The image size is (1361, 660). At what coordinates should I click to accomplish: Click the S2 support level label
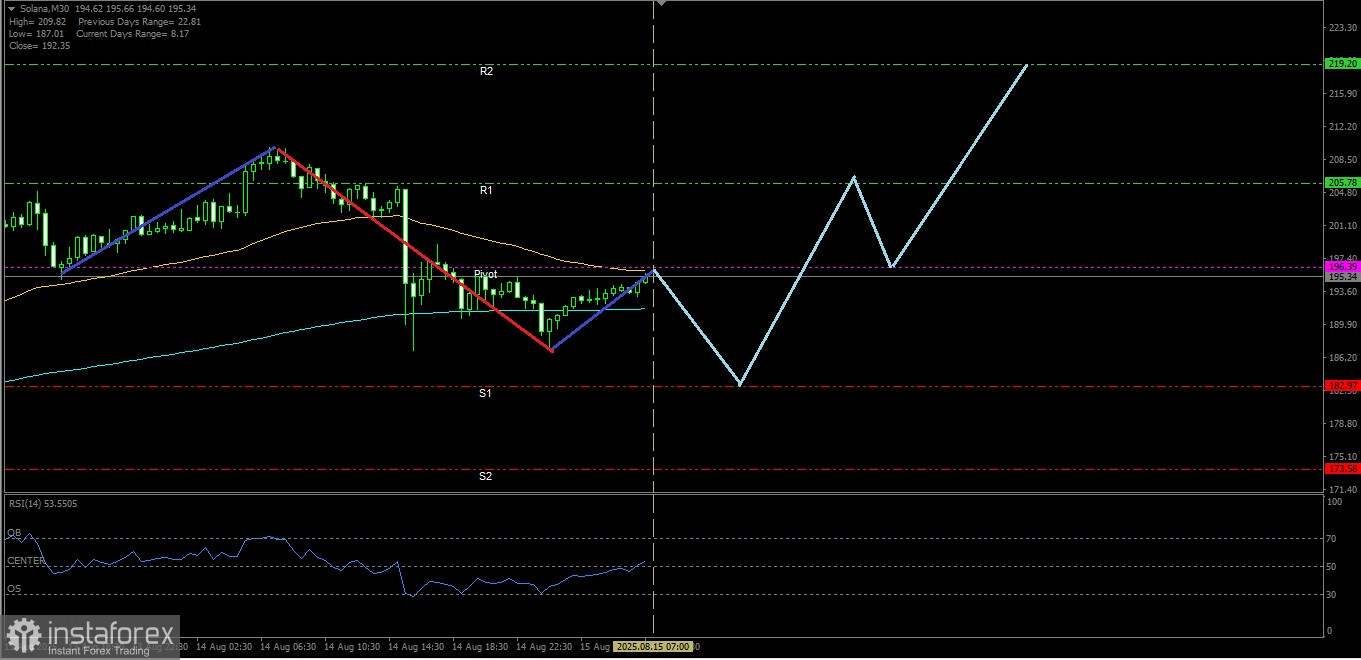click(485, 476)
